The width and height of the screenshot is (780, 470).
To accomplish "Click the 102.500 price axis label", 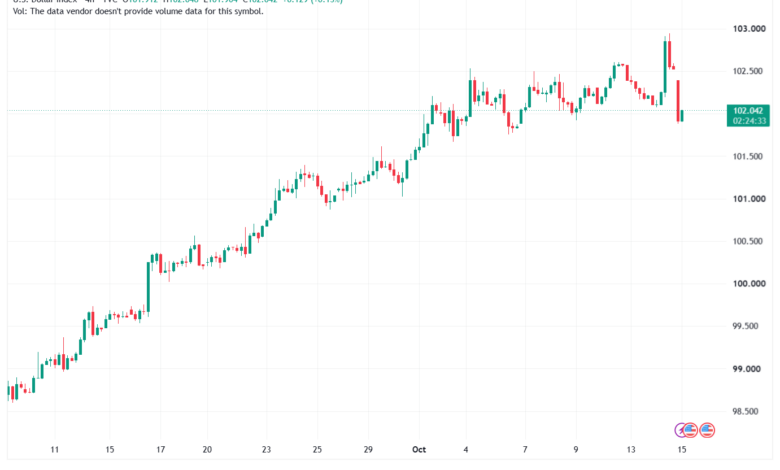I will (x=747, y=72).
